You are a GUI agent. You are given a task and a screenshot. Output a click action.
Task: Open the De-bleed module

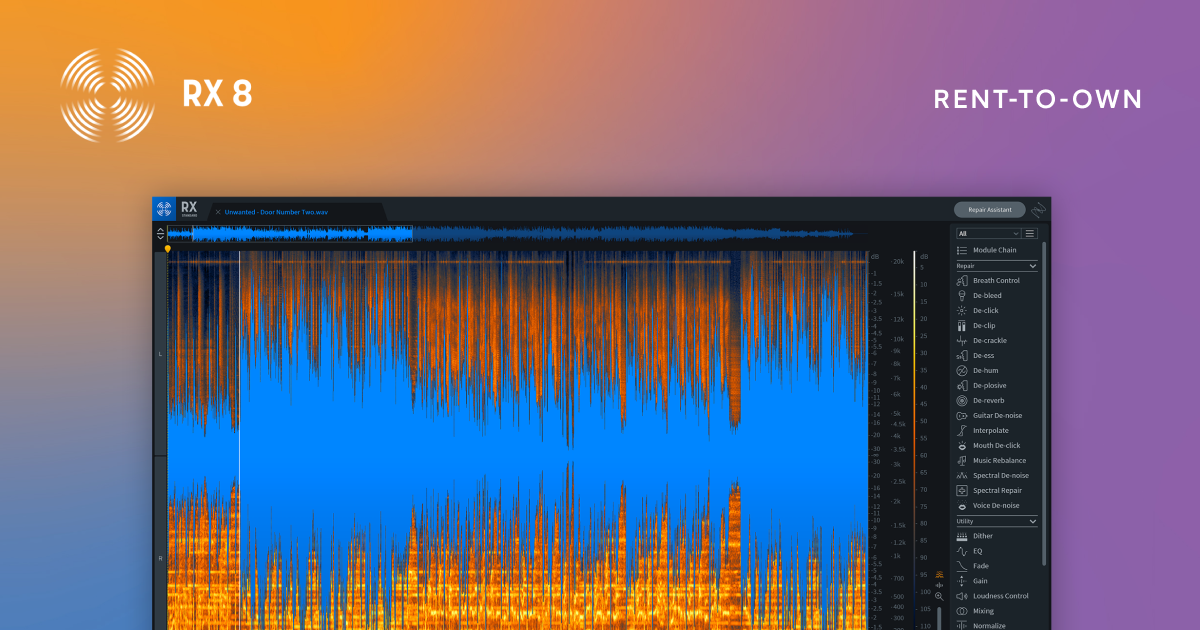click(979, 296)
